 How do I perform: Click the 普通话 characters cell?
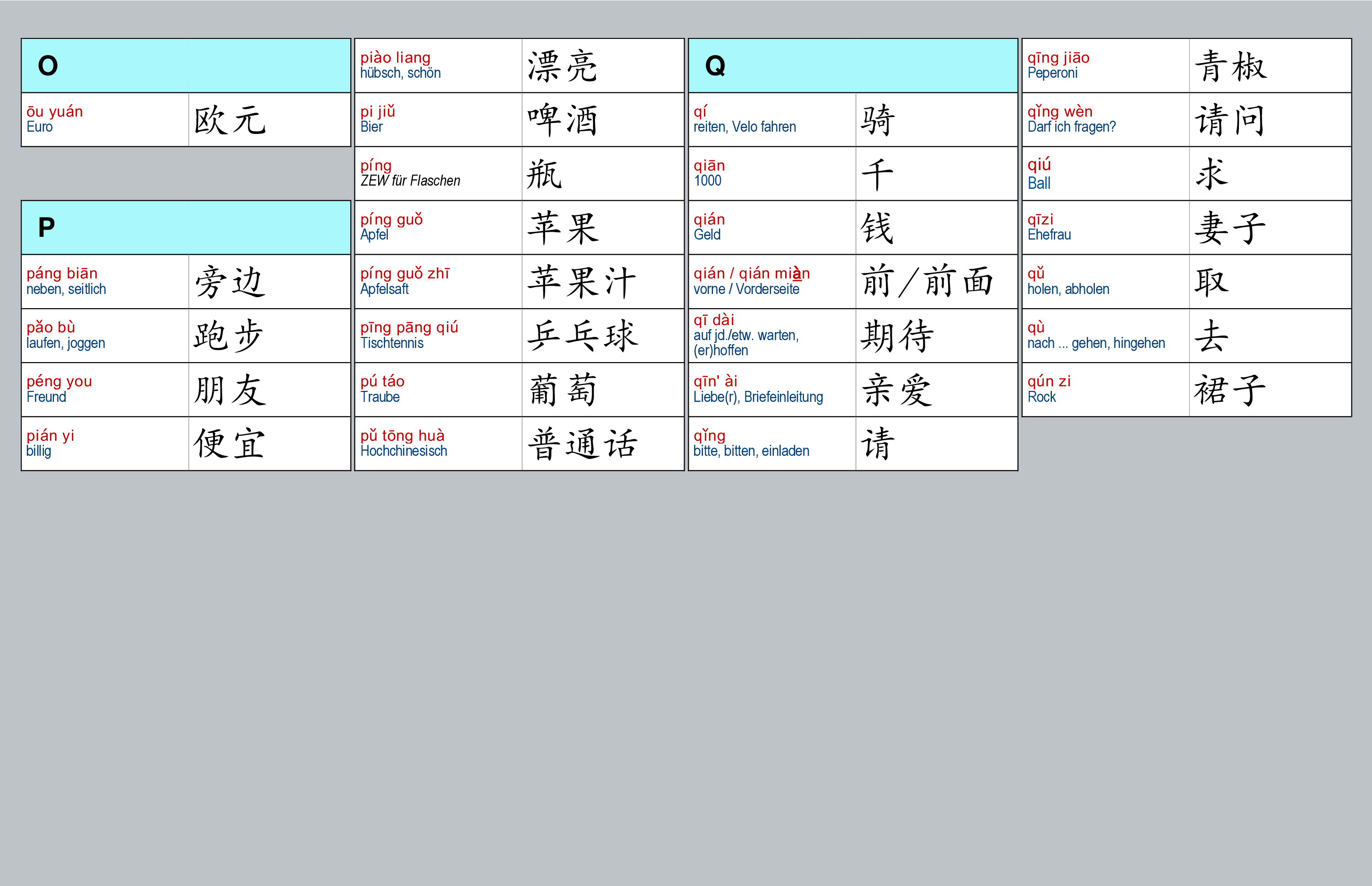(603, 443)
